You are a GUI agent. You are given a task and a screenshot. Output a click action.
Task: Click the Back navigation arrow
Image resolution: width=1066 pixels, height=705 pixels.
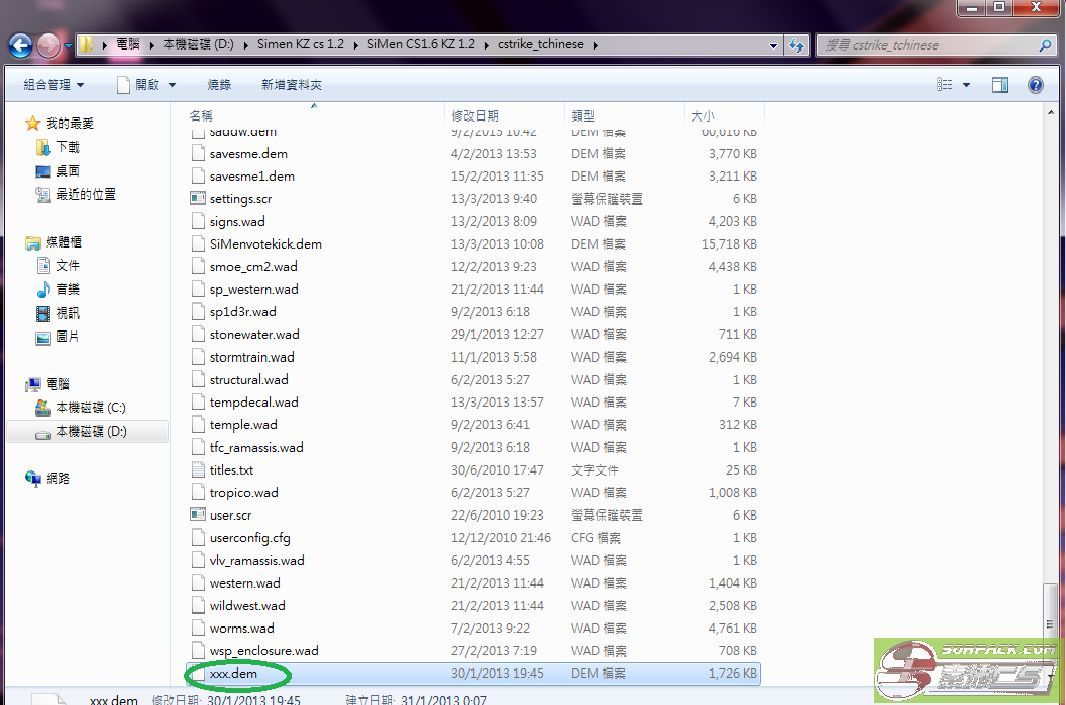point(20,44)
